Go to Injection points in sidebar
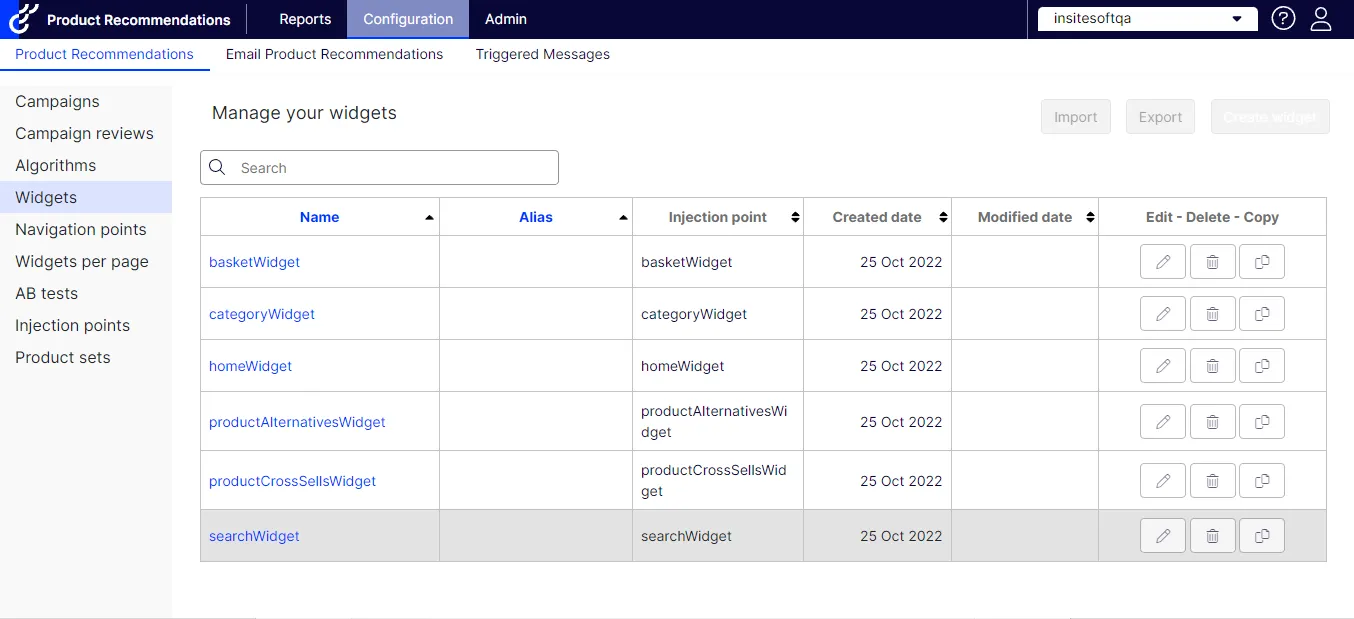This screenshot has width=1354, height=619. click(72, 325)
